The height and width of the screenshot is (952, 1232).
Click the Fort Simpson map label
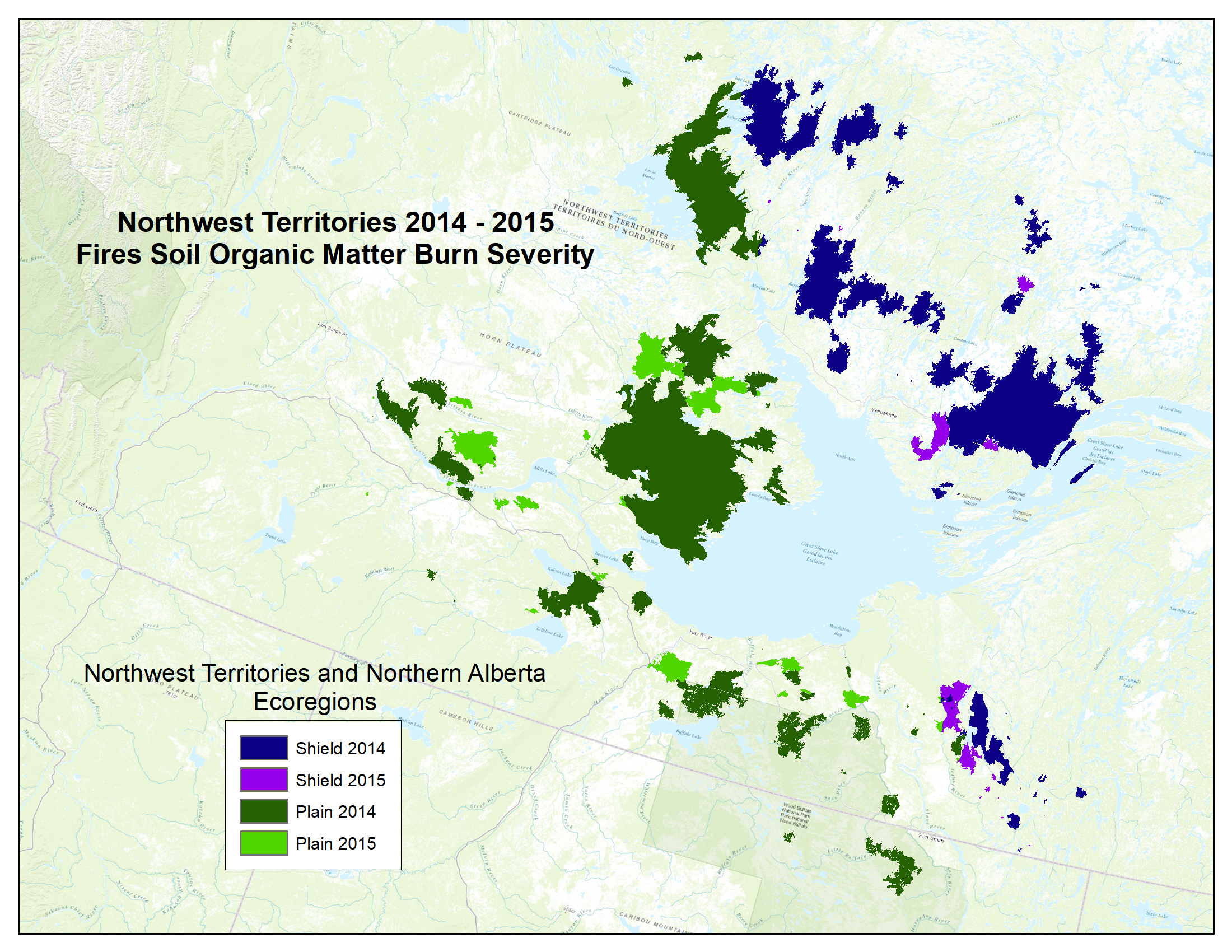332,329
